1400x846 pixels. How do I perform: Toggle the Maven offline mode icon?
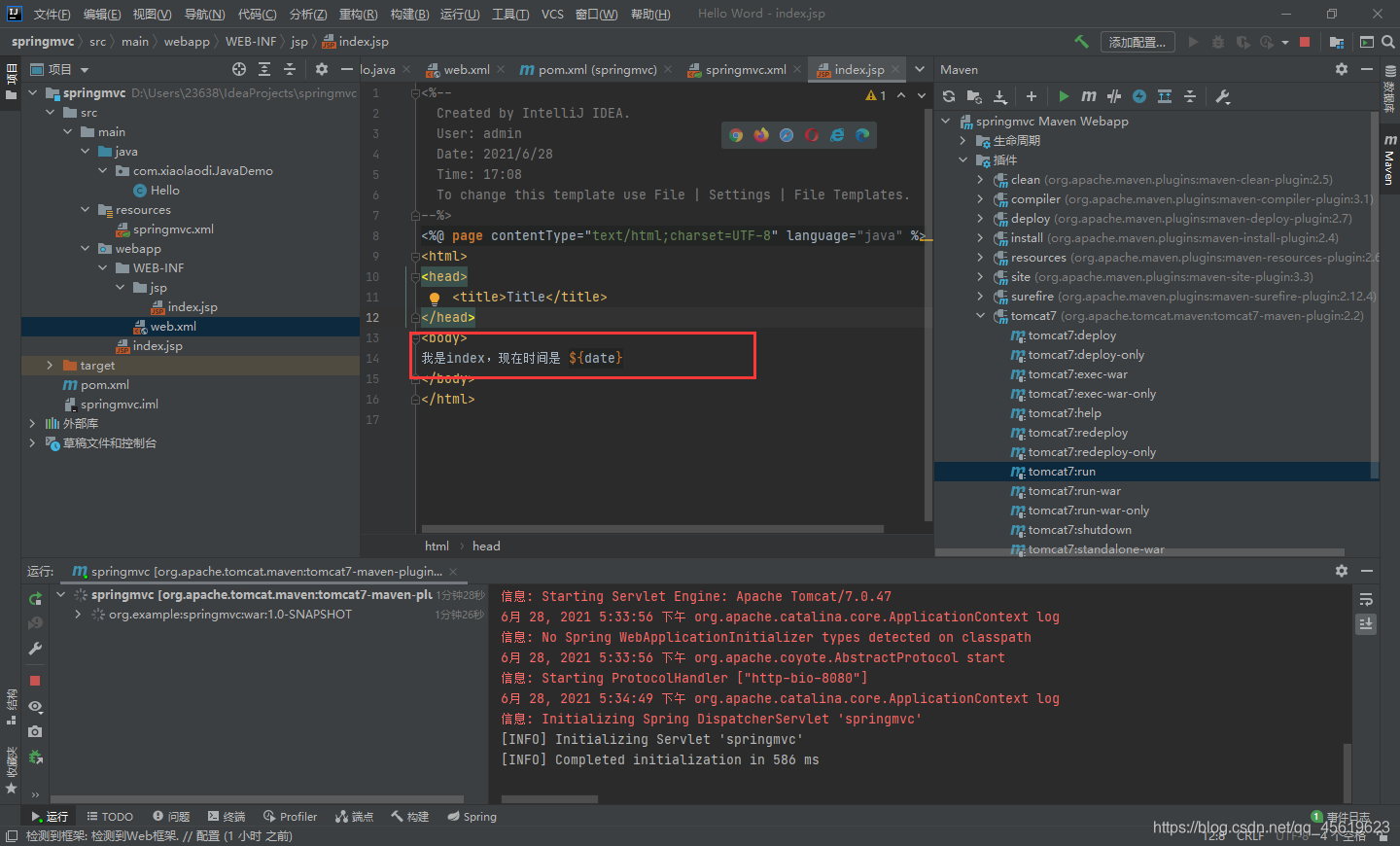[x=1139, y=96]
